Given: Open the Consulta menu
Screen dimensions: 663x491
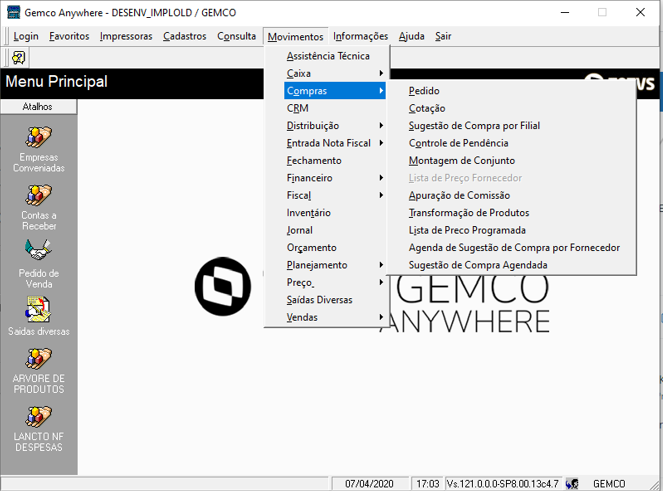Looking at the screenshot, I should (x=236, y=36).
